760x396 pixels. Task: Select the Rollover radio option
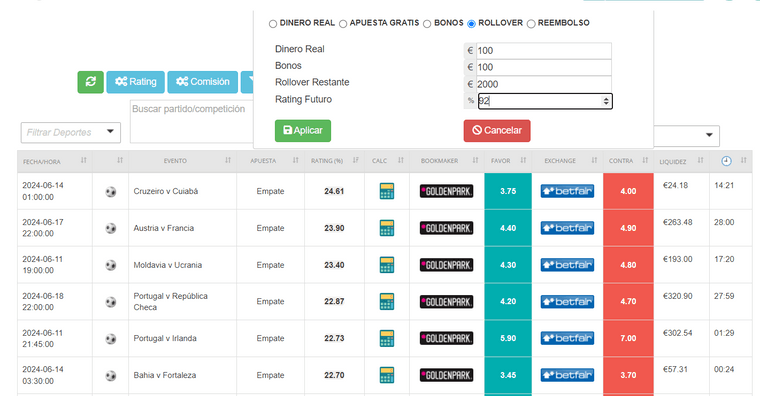click(x=471, y=24)
